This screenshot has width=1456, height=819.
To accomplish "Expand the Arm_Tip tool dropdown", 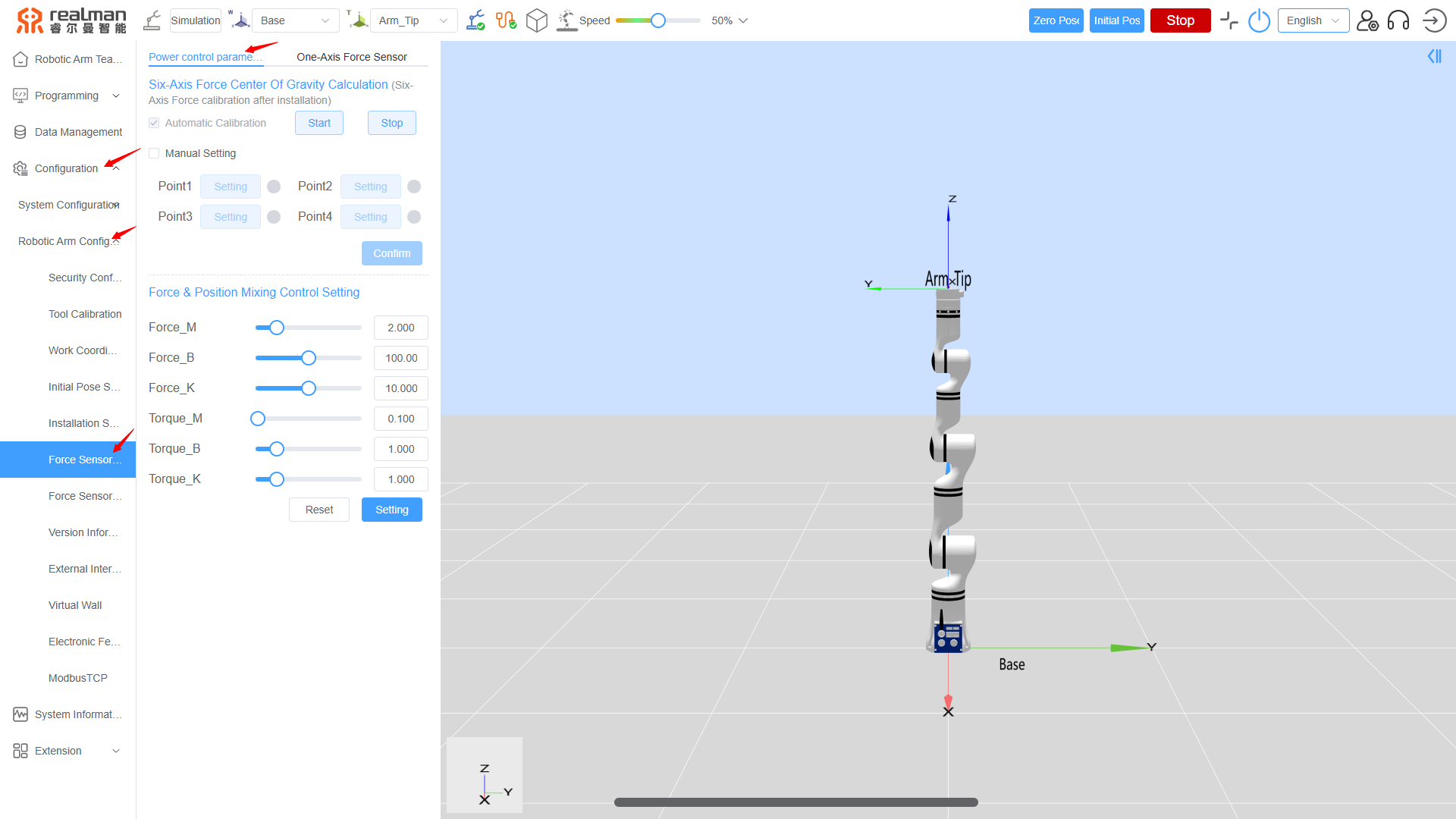I will 413,20.
